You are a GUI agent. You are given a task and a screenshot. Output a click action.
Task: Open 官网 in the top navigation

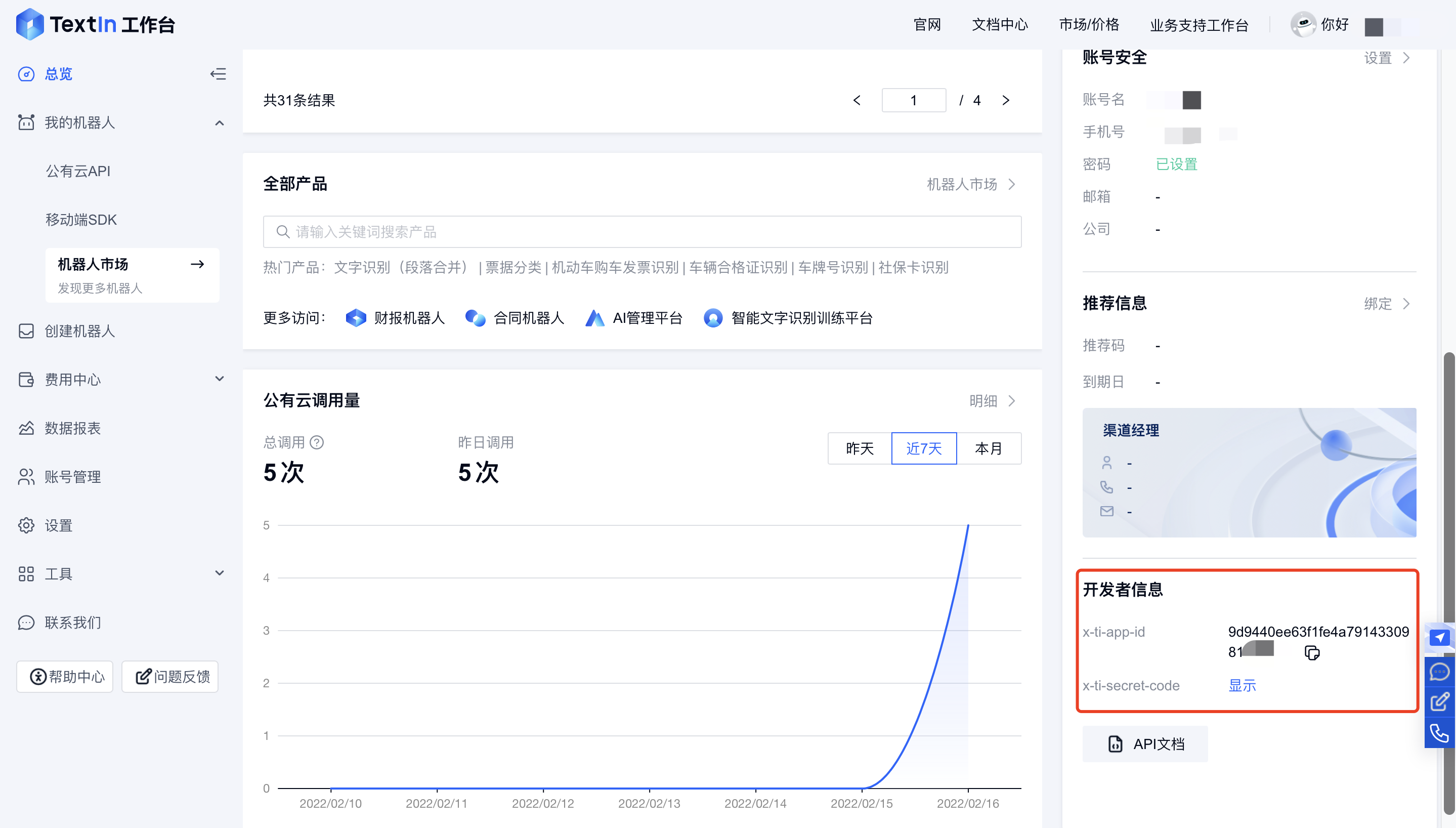pos(927,24)
